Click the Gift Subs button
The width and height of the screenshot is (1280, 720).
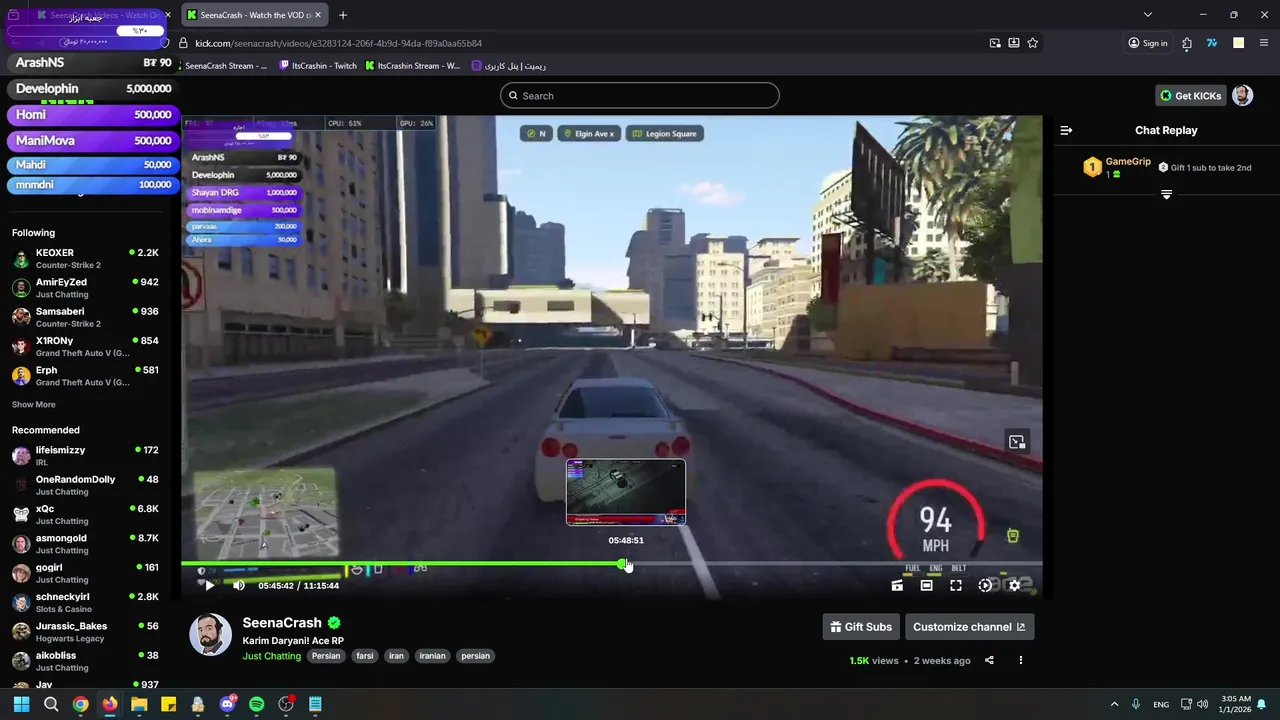[x=860, y=627]
